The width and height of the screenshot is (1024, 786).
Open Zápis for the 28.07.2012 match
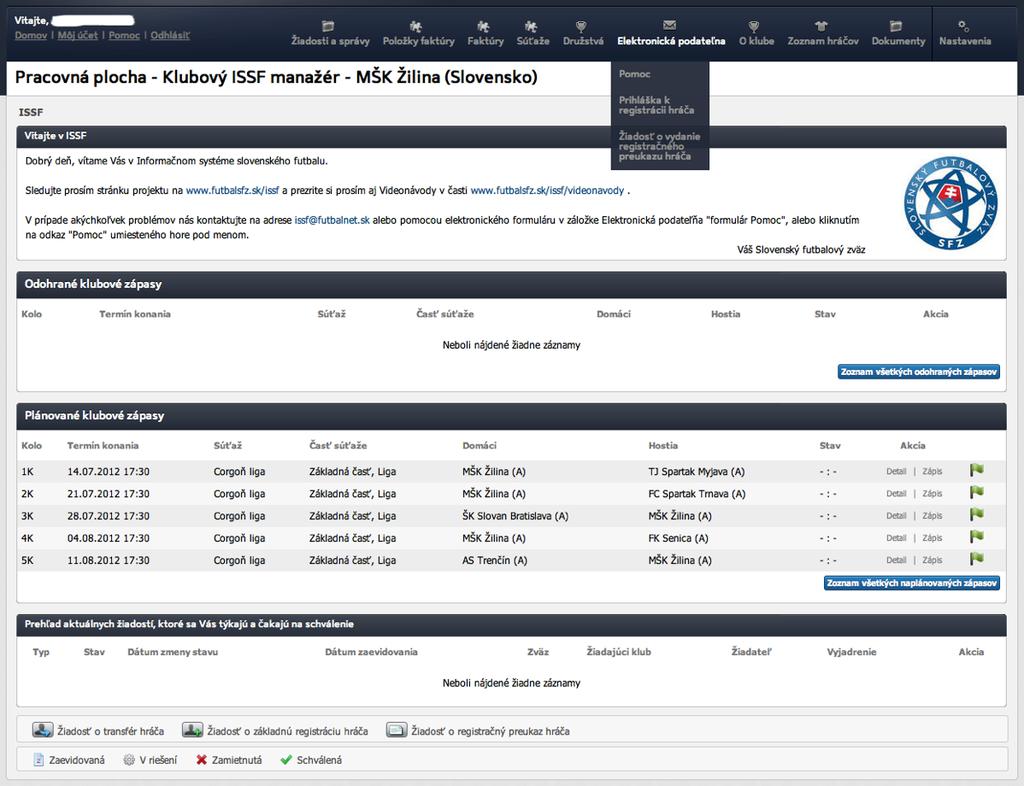coord(932,516)
